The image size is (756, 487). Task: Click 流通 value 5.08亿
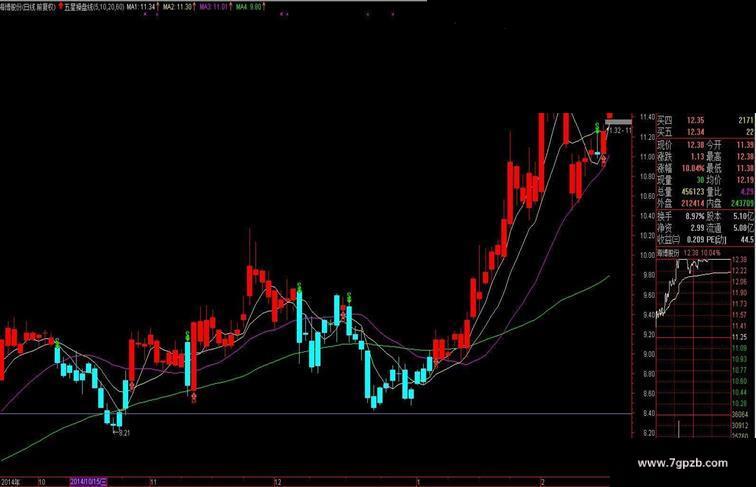click(744, 228)
